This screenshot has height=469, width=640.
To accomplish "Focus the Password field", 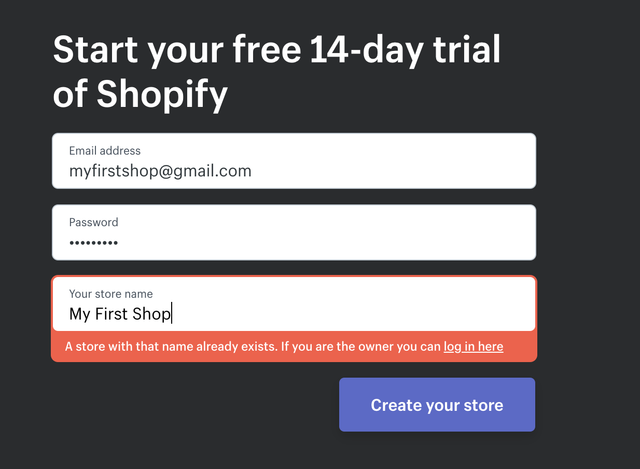I will click(293, 233).
